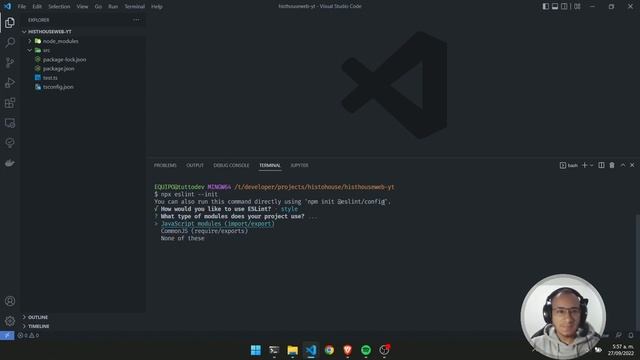Toggle secondary sidebar layout icon
This screenshot has height=360, width=640.
pos(564,7)
